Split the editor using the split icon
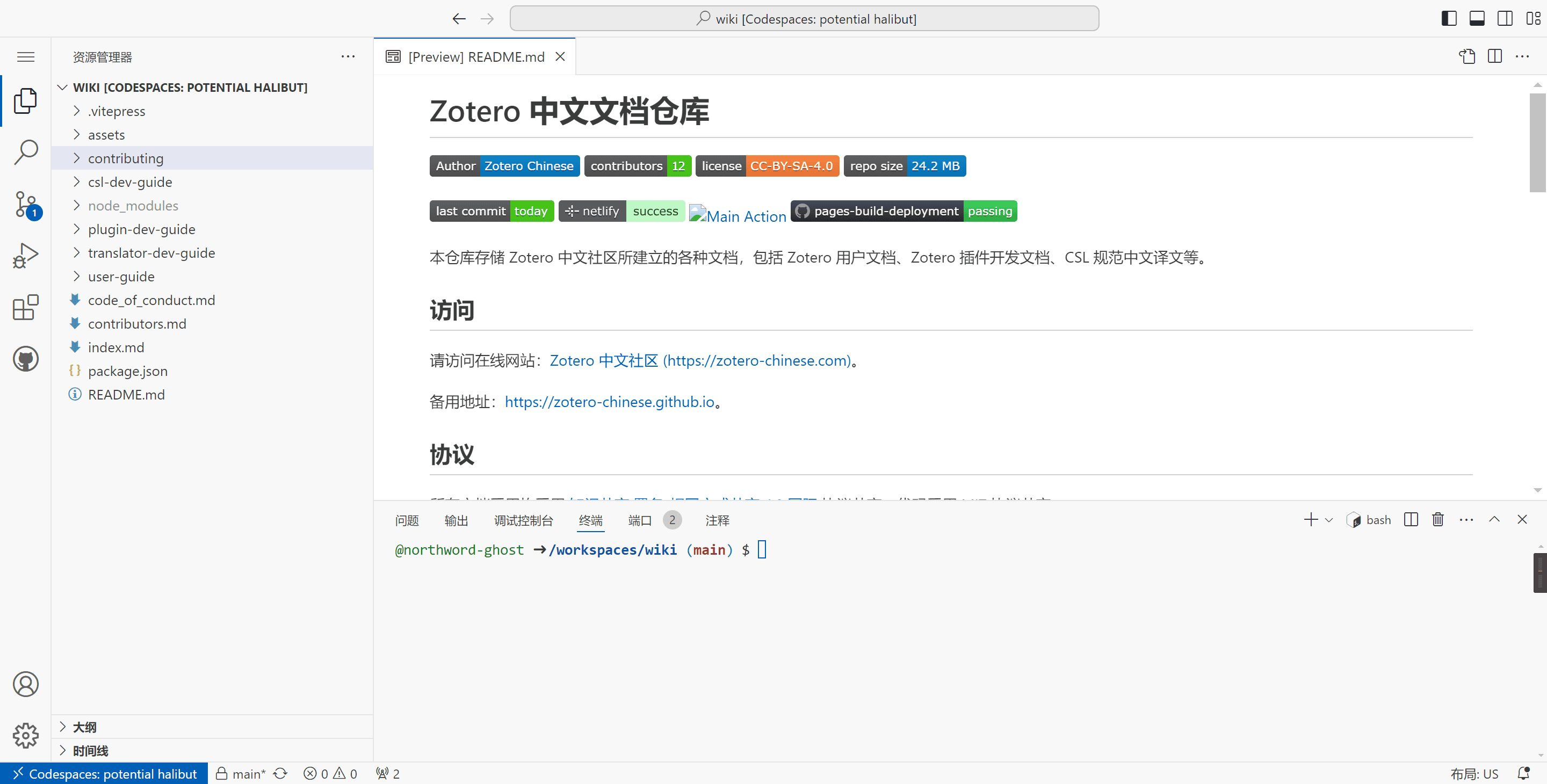This screenshot has height=784, width=1547. tap(1494, 56)
